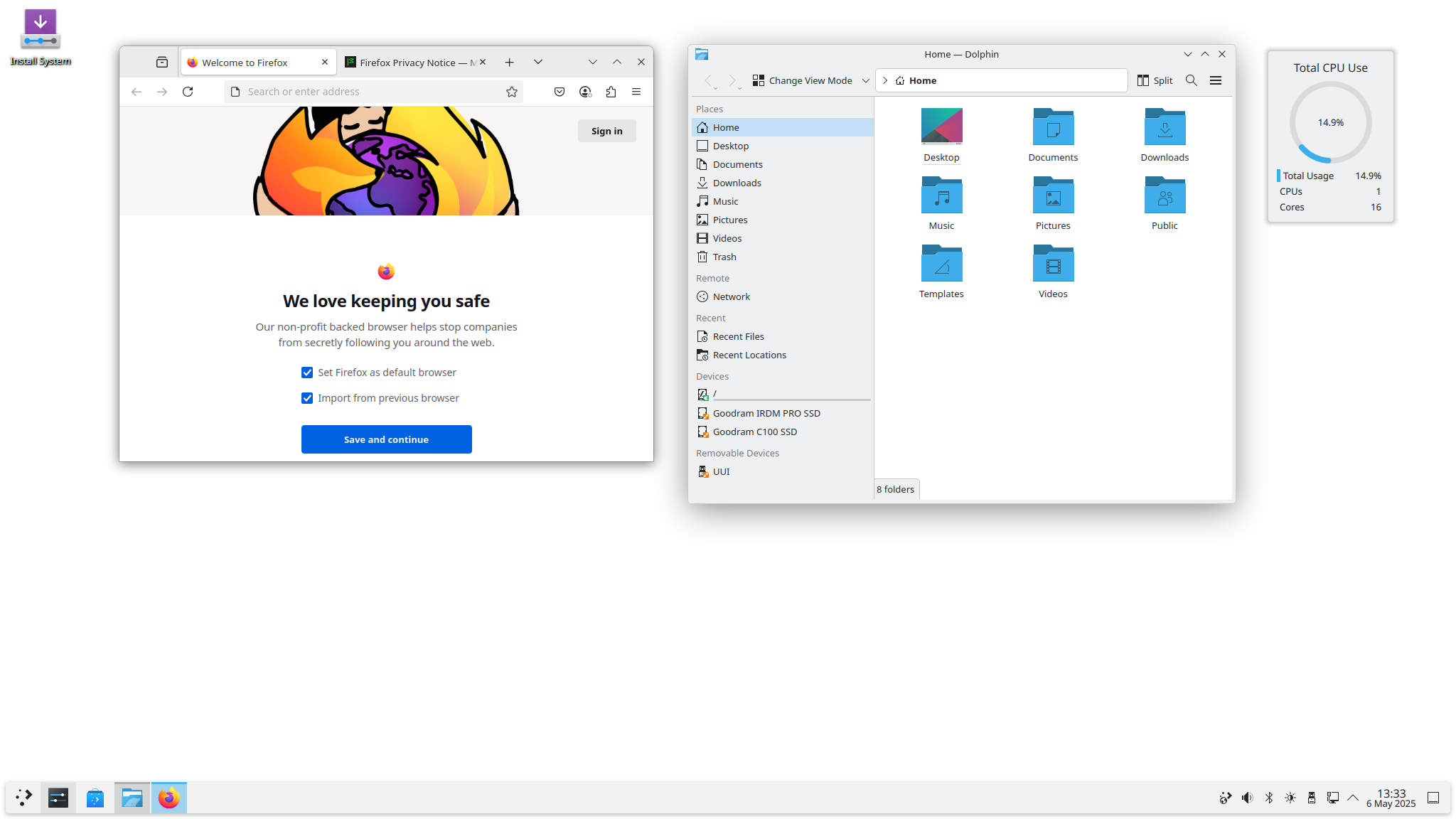Select the Pictures folder icon
The image size is (1456, 819).
tap(1053, 195)
